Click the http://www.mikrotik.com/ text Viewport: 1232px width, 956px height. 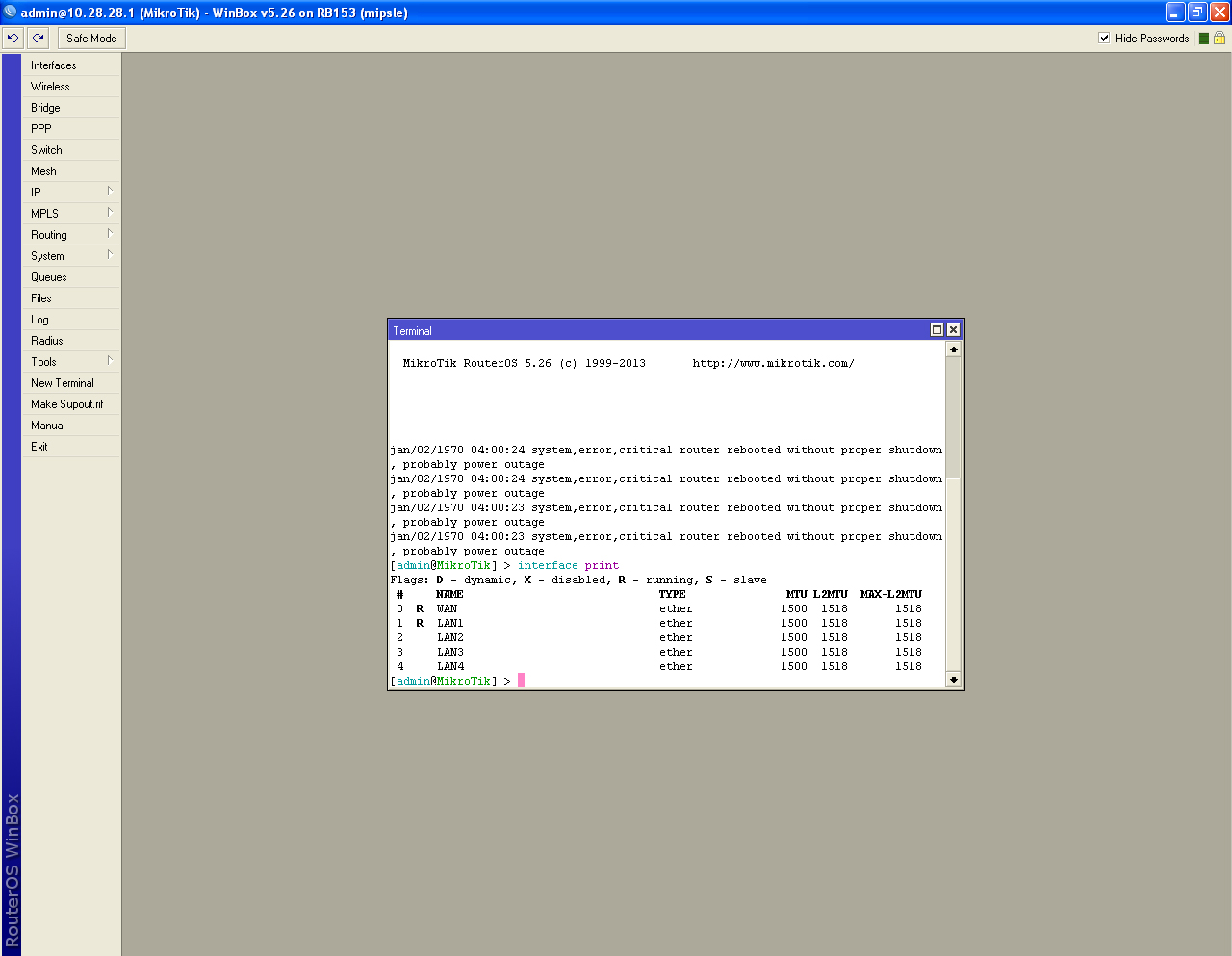coord(773,363)
